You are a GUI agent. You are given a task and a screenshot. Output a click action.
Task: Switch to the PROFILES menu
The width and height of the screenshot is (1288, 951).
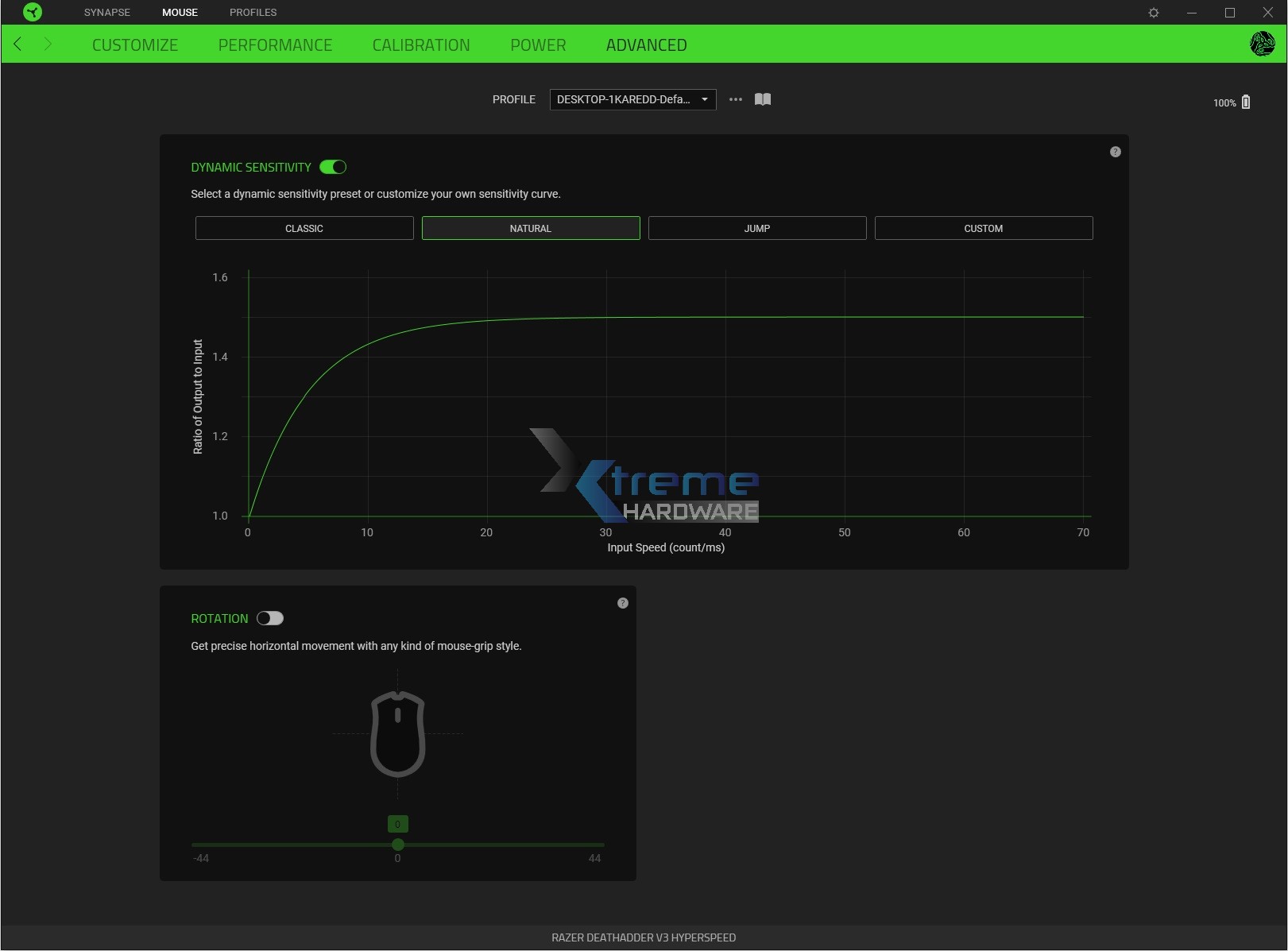[x=253, y=12]
